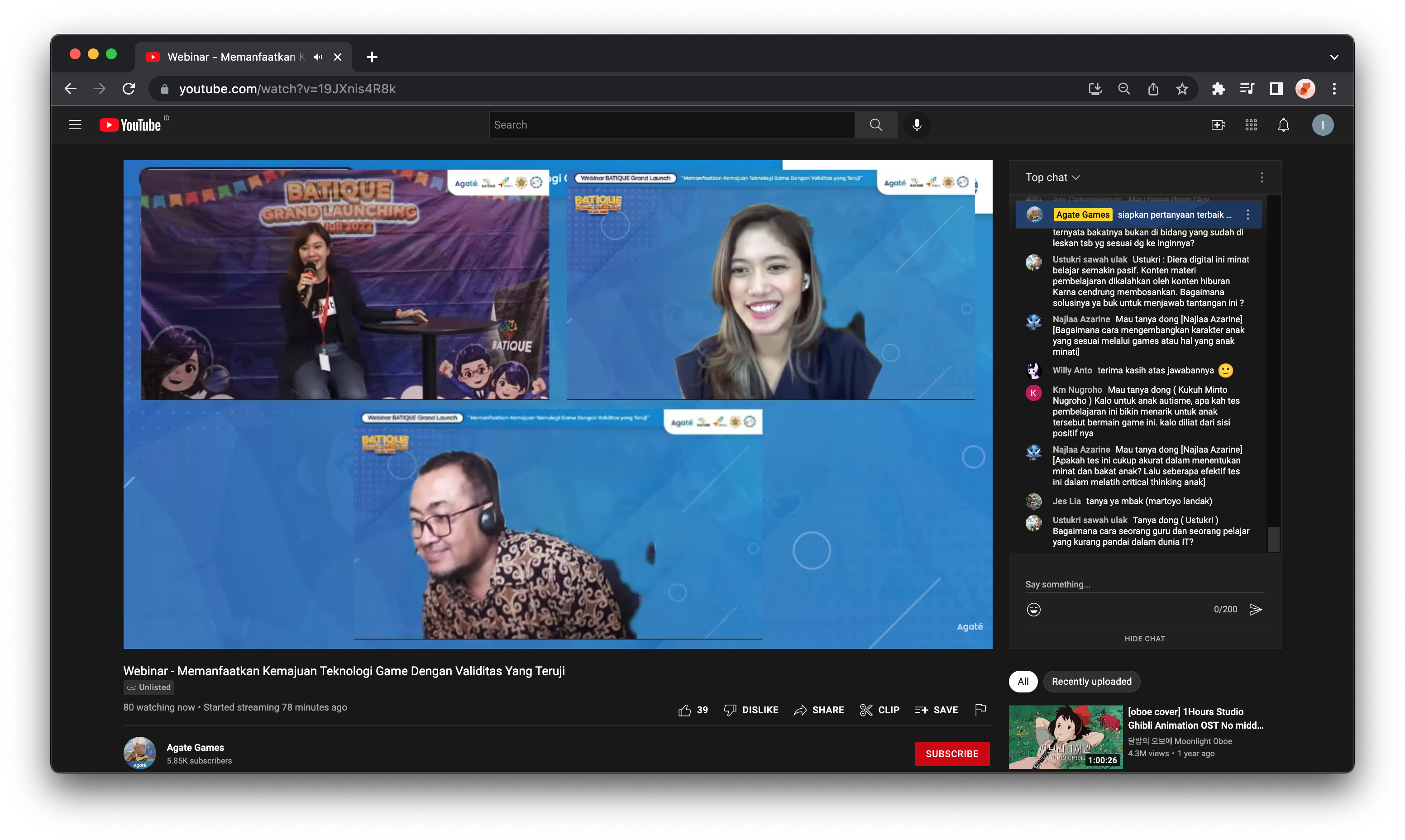
Task: Open the media controls icon in Chrome toolbar
Action: 1247,88
